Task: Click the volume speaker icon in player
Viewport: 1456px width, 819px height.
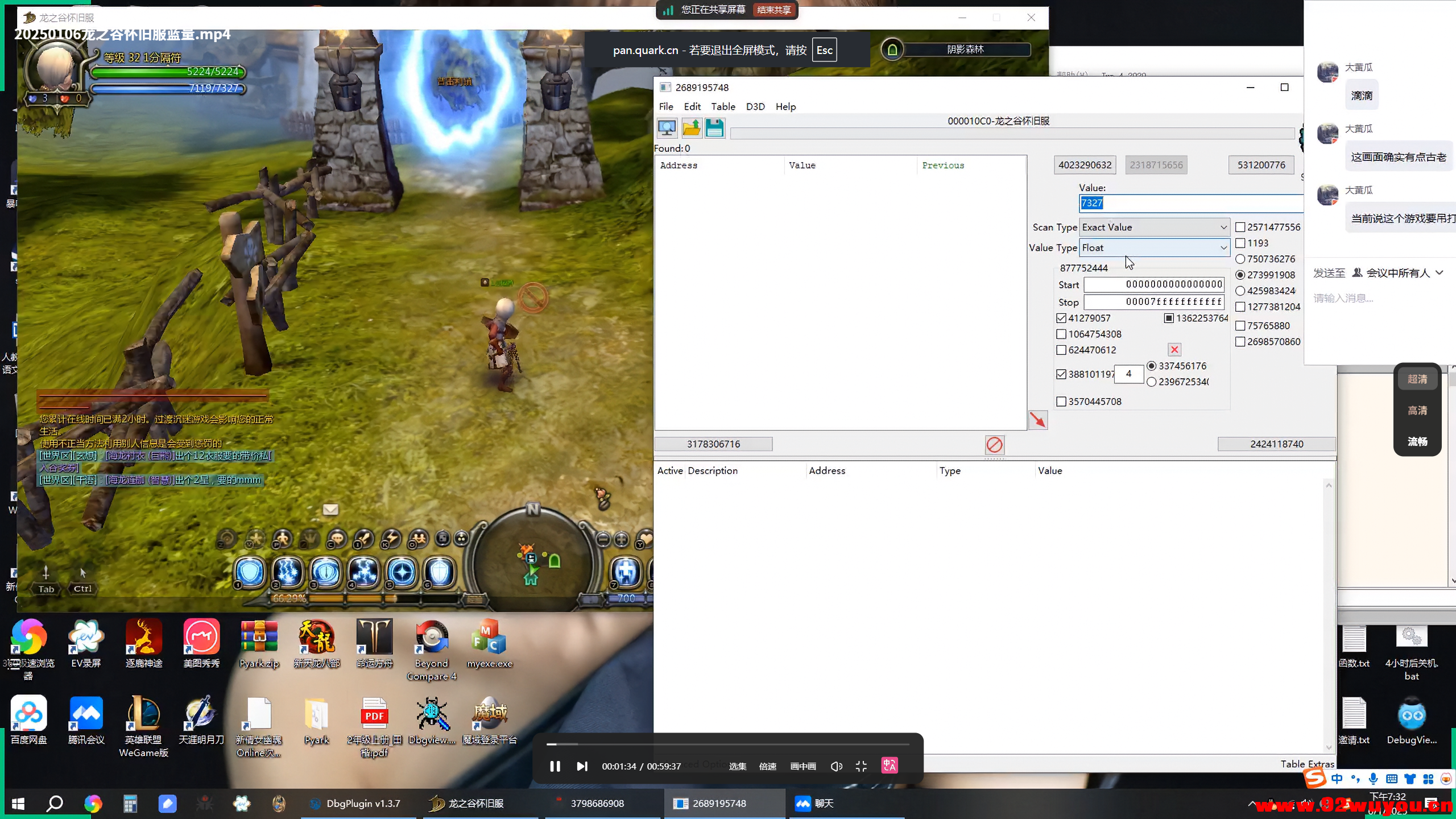Action: click(x=836, y=766)
